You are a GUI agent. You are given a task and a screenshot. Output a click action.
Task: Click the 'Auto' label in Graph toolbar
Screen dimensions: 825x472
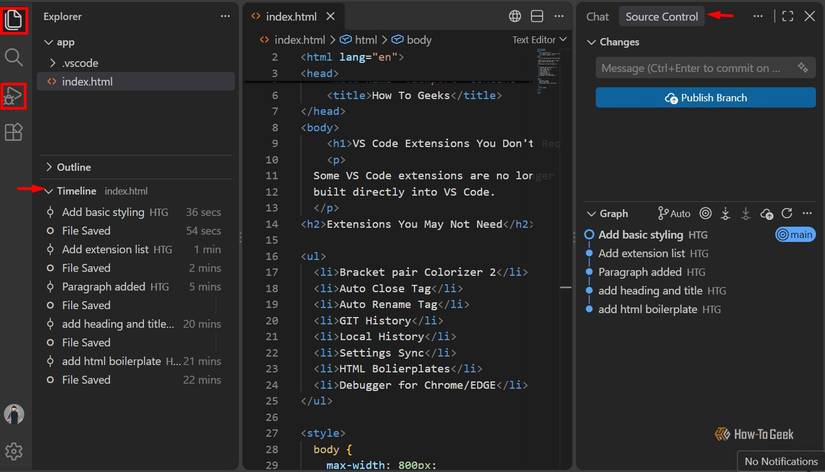[x=680, y=214]
